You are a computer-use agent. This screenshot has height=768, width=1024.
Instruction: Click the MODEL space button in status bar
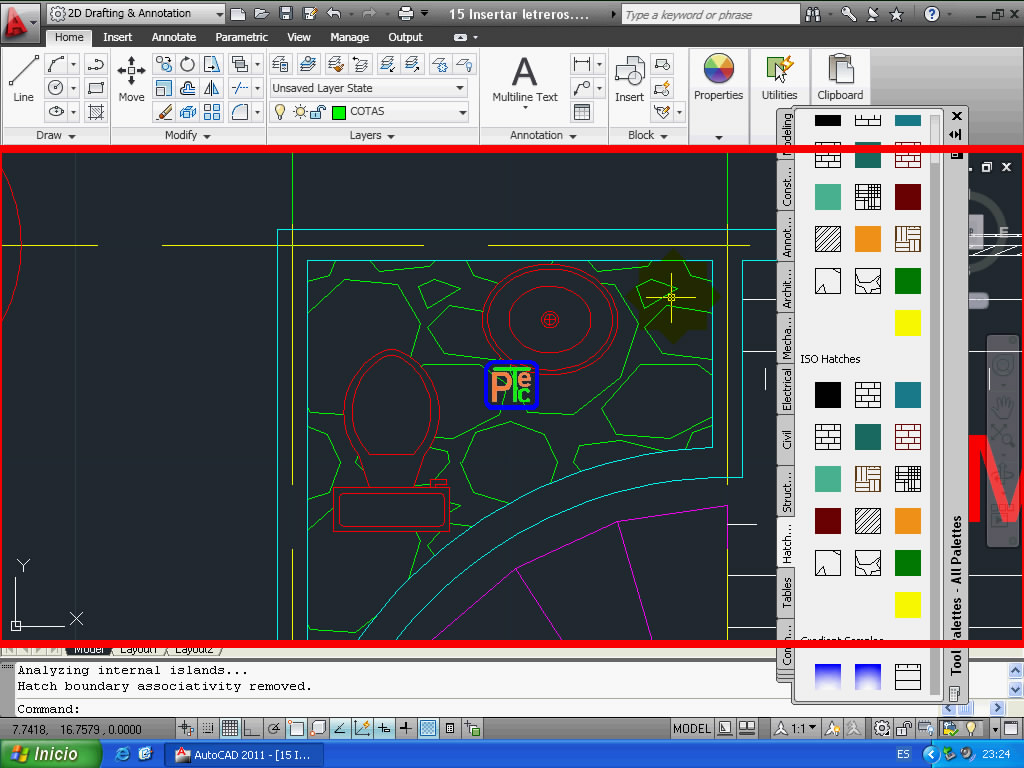[692, 728]
